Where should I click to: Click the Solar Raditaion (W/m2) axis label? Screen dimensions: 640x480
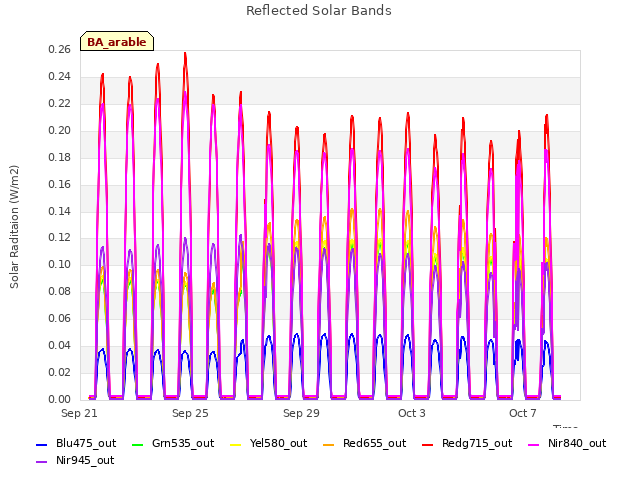click(14, 227)
